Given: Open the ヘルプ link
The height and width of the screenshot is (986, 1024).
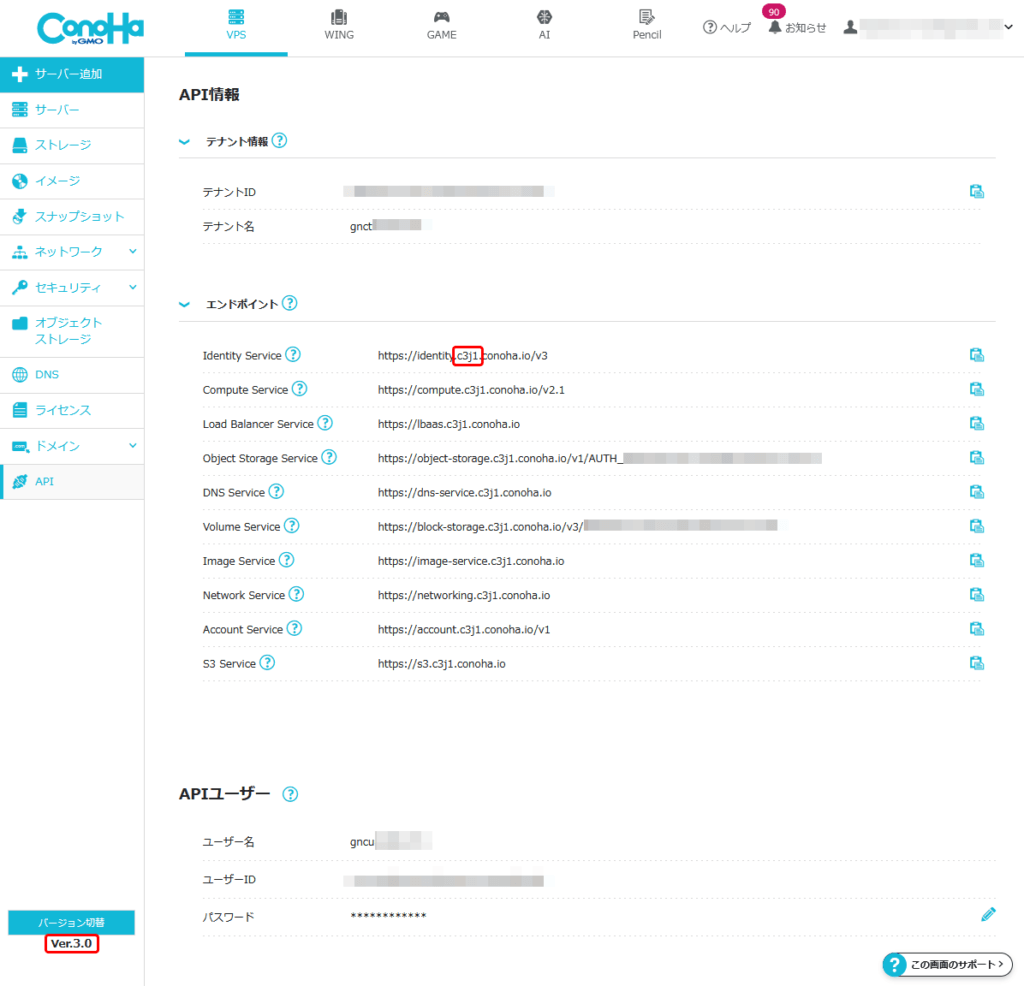Looking at the screenshot, I should pos(726,27).
